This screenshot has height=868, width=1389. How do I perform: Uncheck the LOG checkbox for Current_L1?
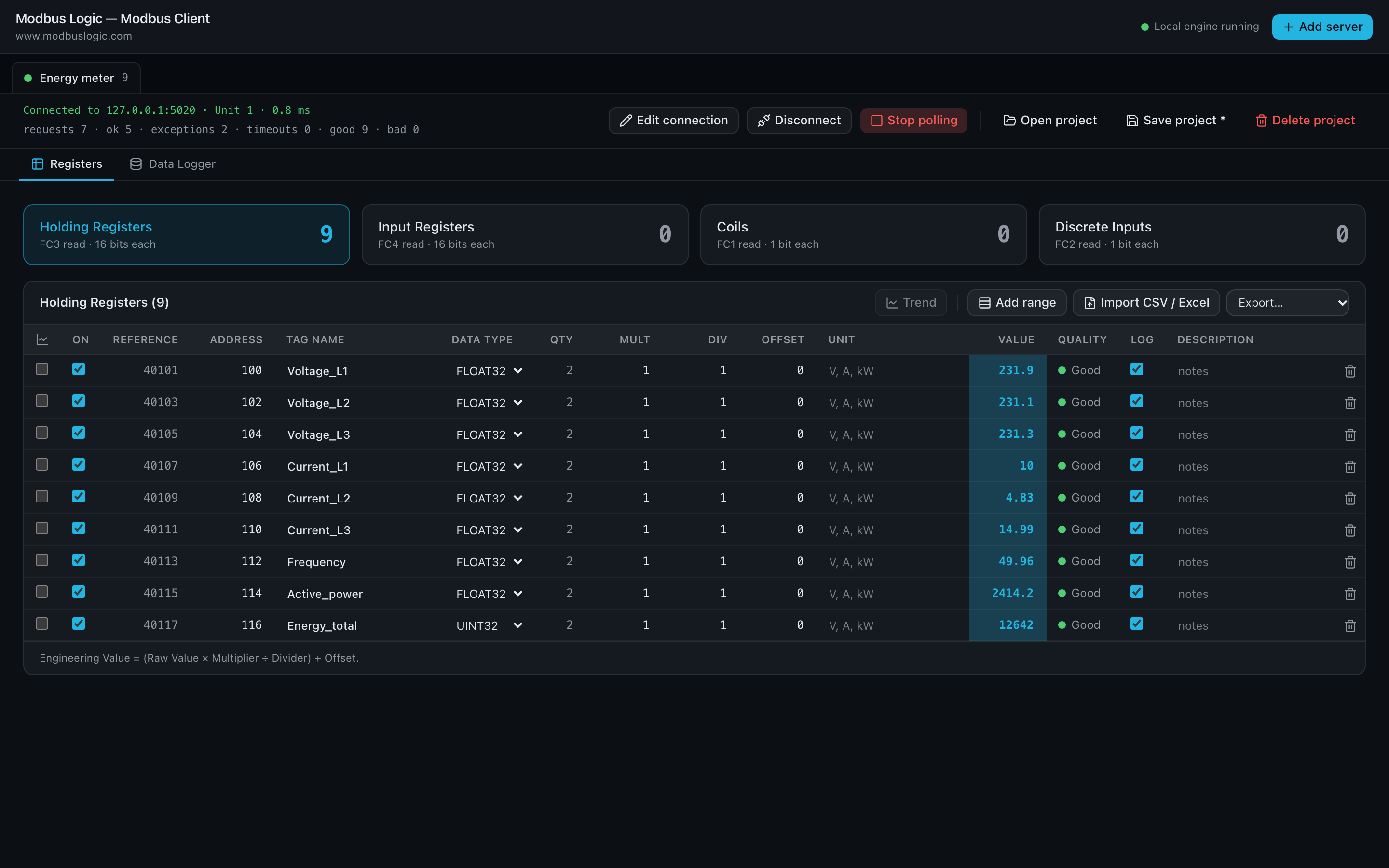(1136, 464)
